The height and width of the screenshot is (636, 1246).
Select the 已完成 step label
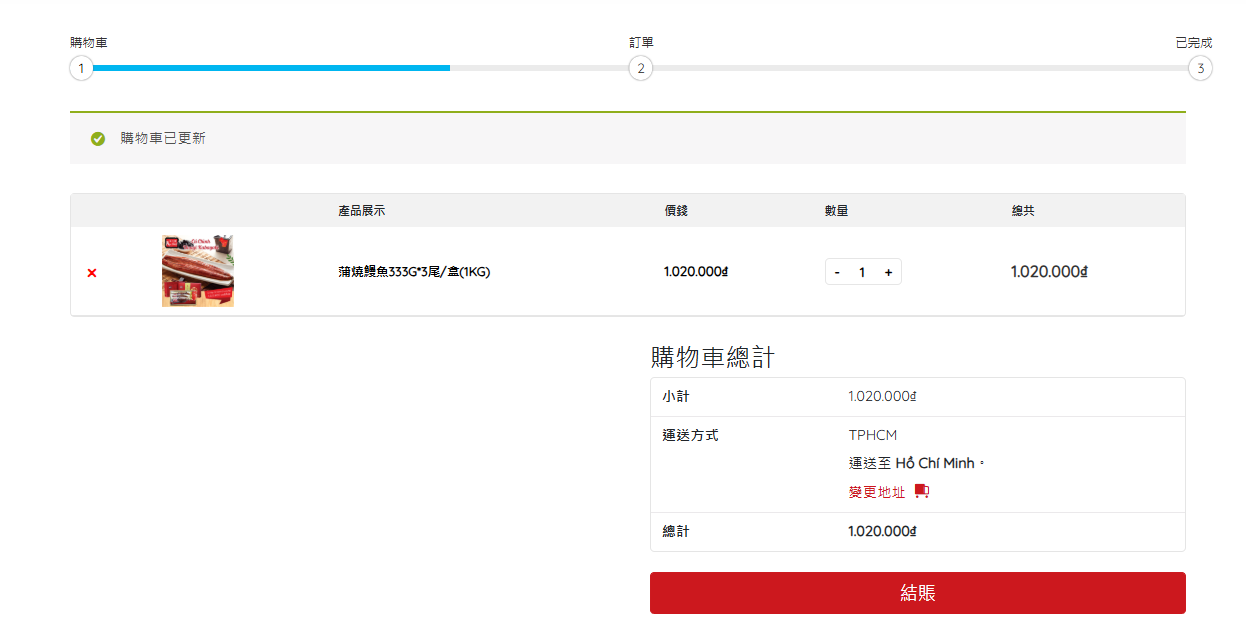point(1193,43)
